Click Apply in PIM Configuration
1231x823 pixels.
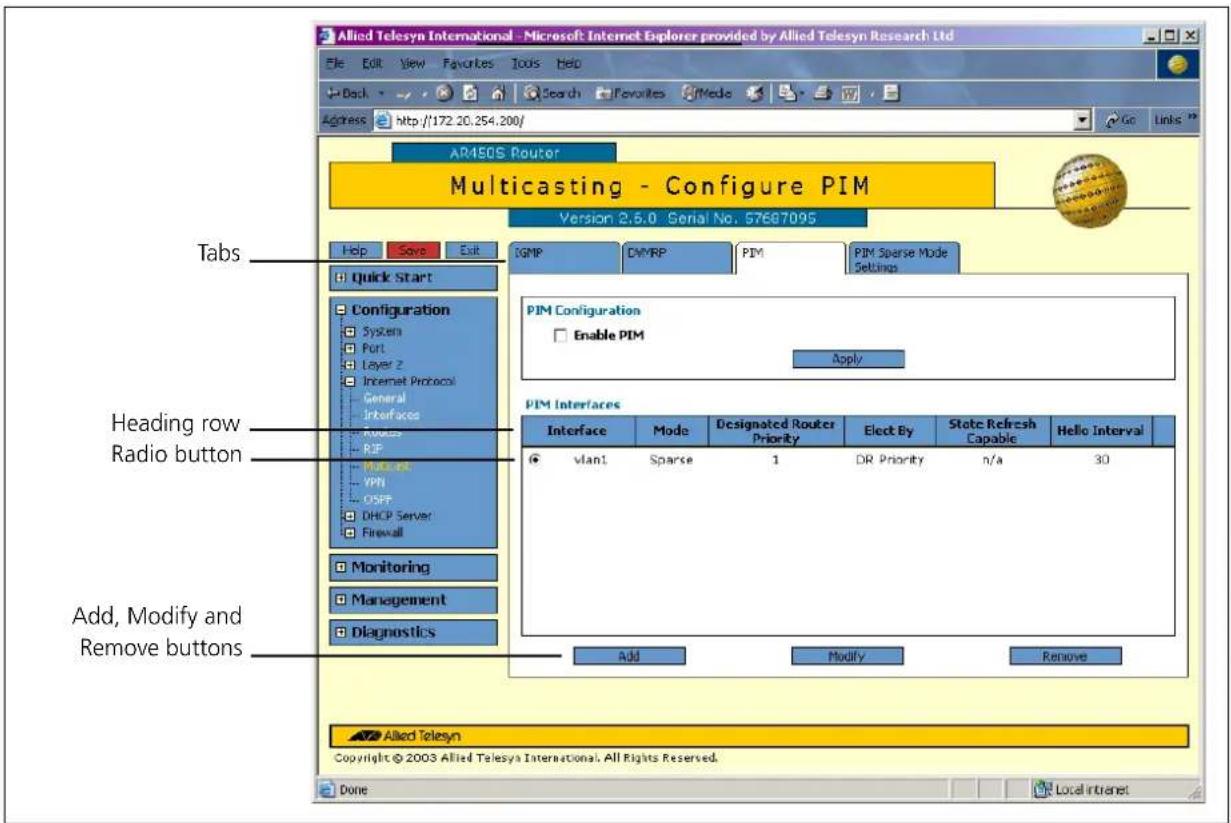coord(848,358)
